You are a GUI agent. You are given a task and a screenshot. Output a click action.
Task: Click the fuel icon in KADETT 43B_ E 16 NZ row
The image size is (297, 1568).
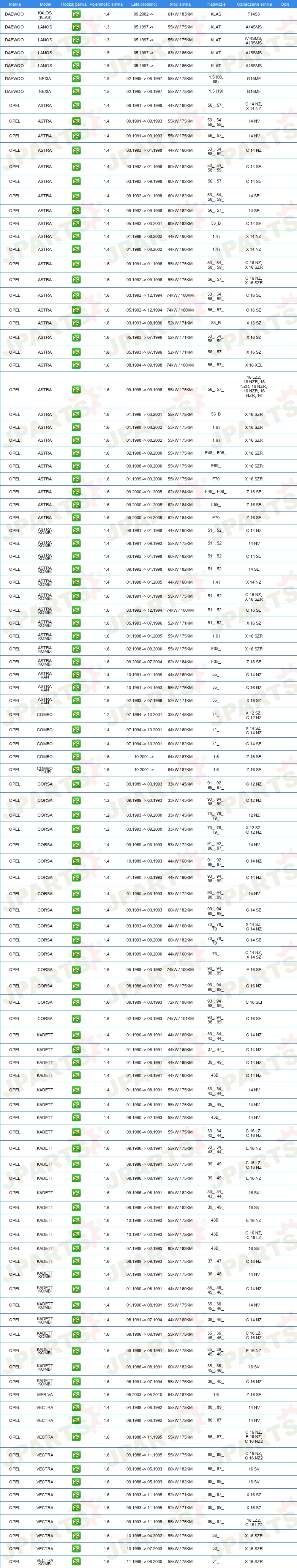(76, 1220)
